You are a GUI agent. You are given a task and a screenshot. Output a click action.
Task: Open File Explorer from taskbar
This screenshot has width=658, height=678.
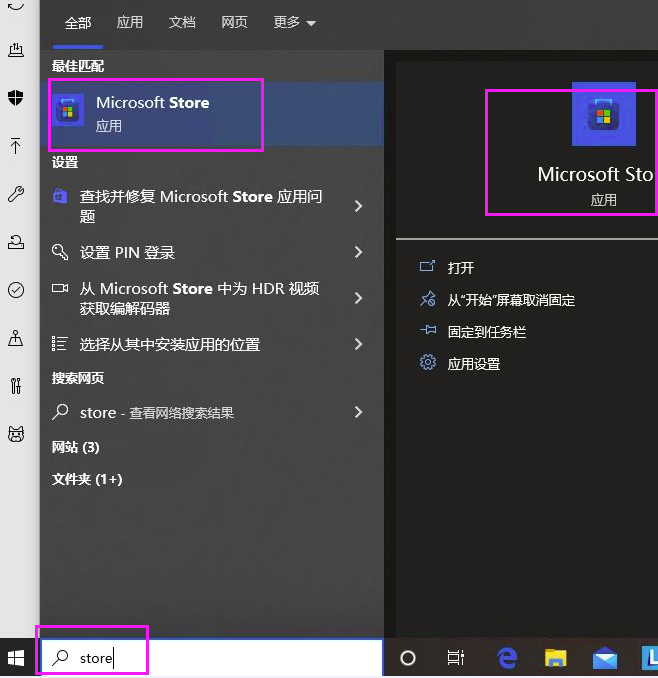556,658
